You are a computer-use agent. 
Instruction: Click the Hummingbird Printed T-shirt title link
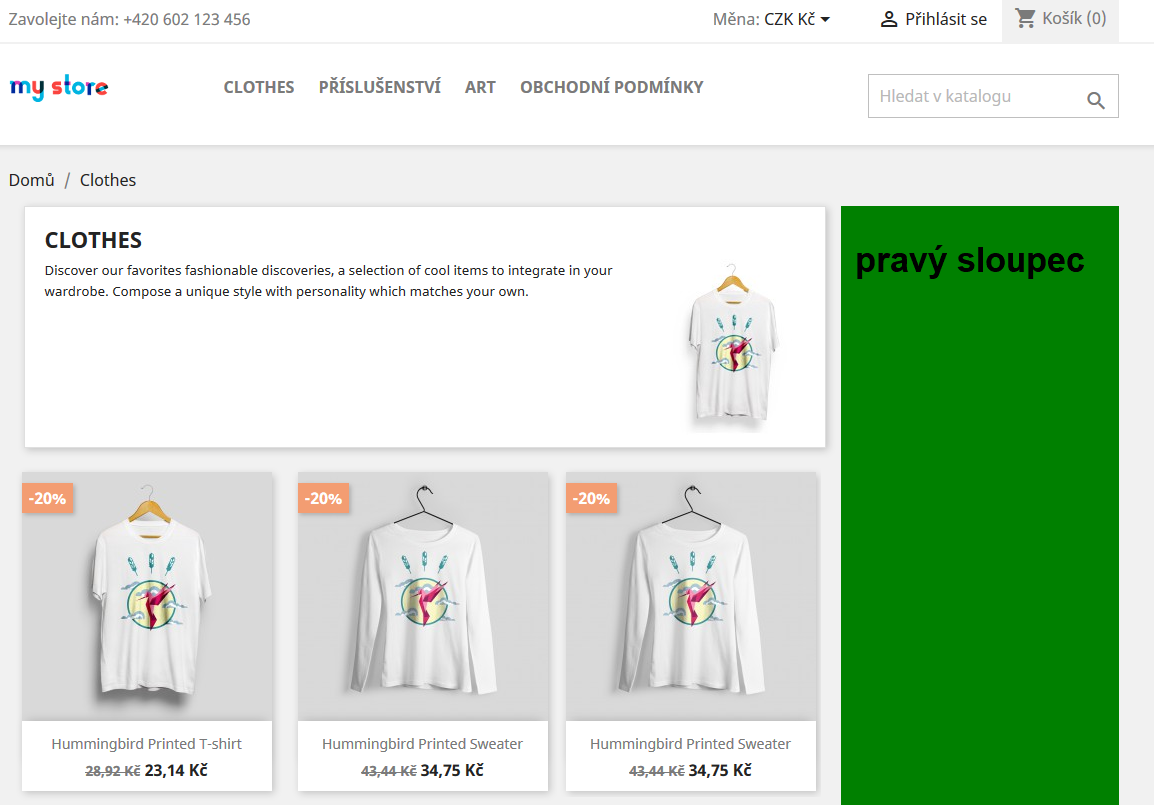pos(146,744)
